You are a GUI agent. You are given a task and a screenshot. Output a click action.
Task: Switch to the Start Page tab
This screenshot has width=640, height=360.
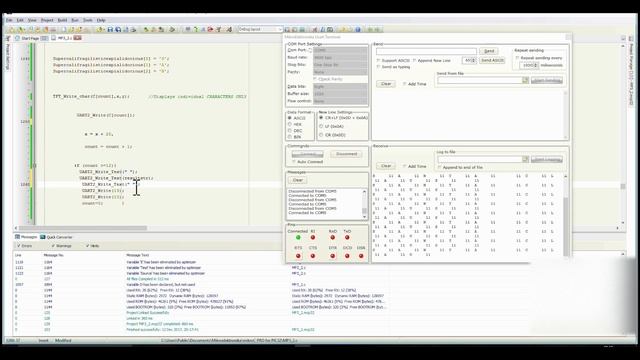pyautogui.click(x=30, y=38)
